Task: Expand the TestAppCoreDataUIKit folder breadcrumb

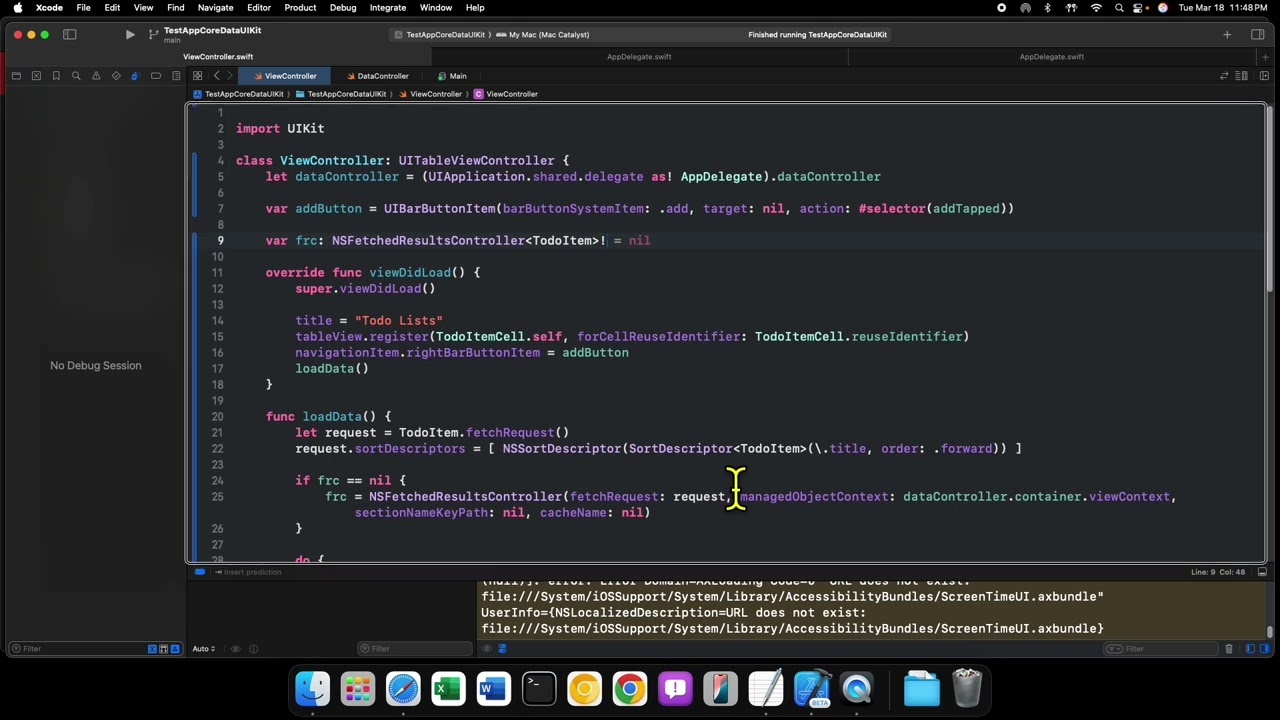Action: [x=341, y=94]
